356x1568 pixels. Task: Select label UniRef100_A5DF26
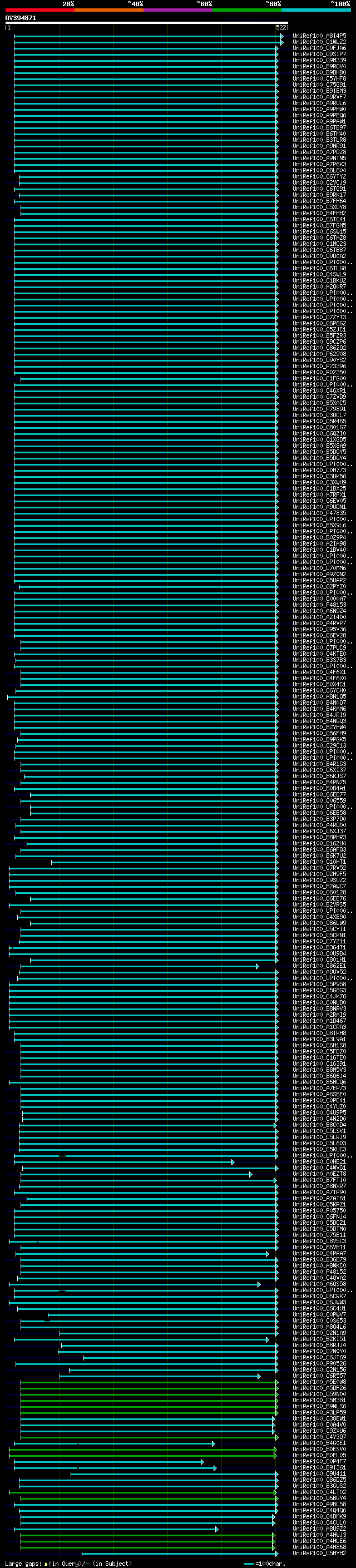pyautogui.click(x=319, y=1388)
